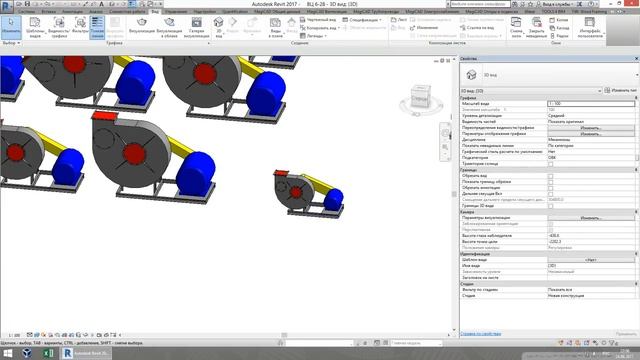Click the Drafting View (Чертежный вид) icon
Image resolution: width=640 pixels, height=360 pixels.
tap(302, 20)
